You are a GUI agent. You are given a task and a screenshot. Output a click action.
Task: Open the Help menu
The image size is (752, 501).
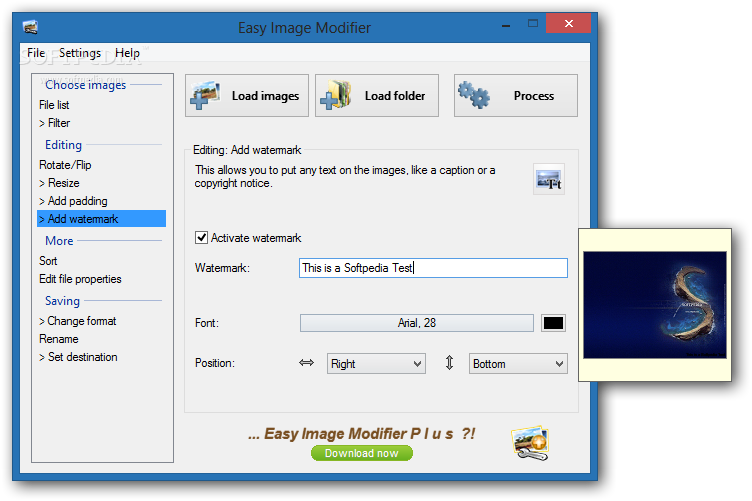[127, 53]
